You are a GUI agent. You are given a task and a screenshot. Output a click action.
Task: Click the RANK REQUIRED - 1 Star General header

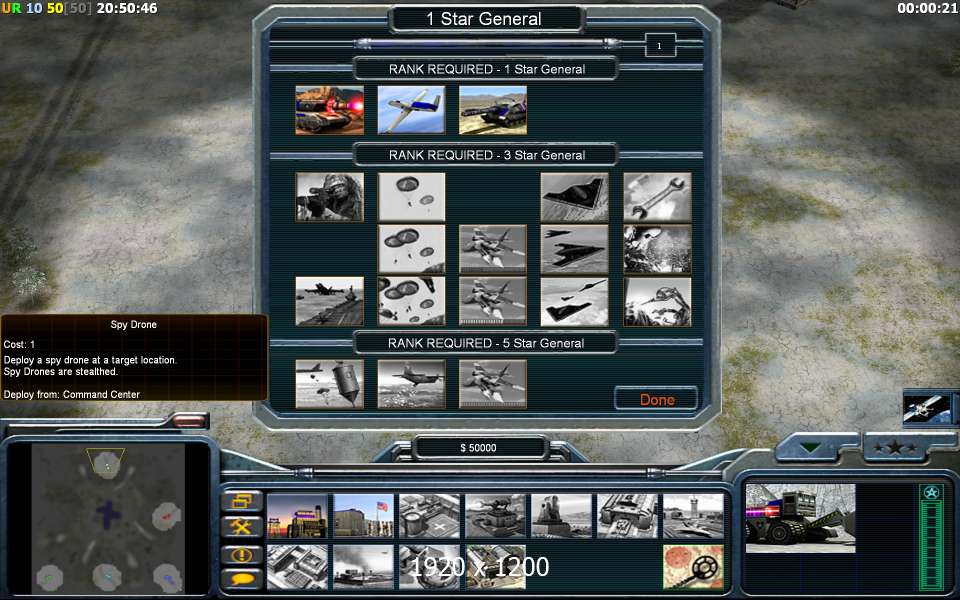487,69
